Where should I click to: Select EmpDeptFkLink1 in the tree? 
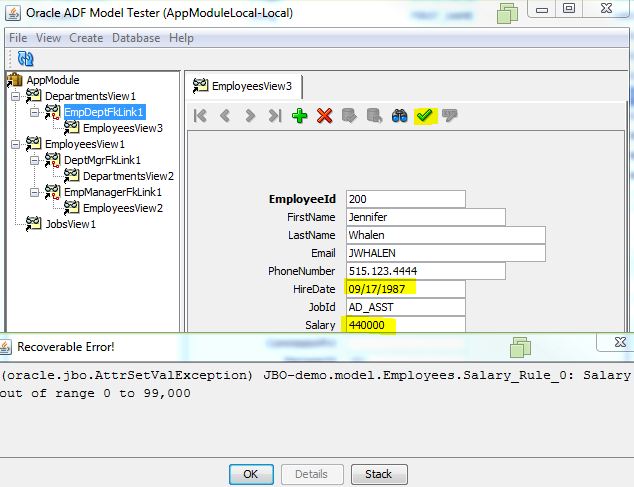[104, 112]
